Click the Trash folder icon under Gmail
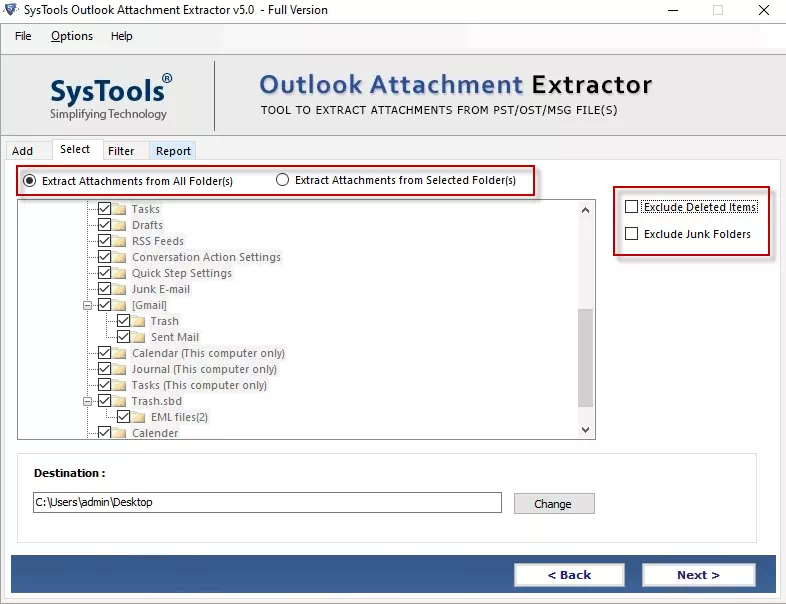Screen dimensions: 786x604 pyautogui.click(x=138, y=321)
